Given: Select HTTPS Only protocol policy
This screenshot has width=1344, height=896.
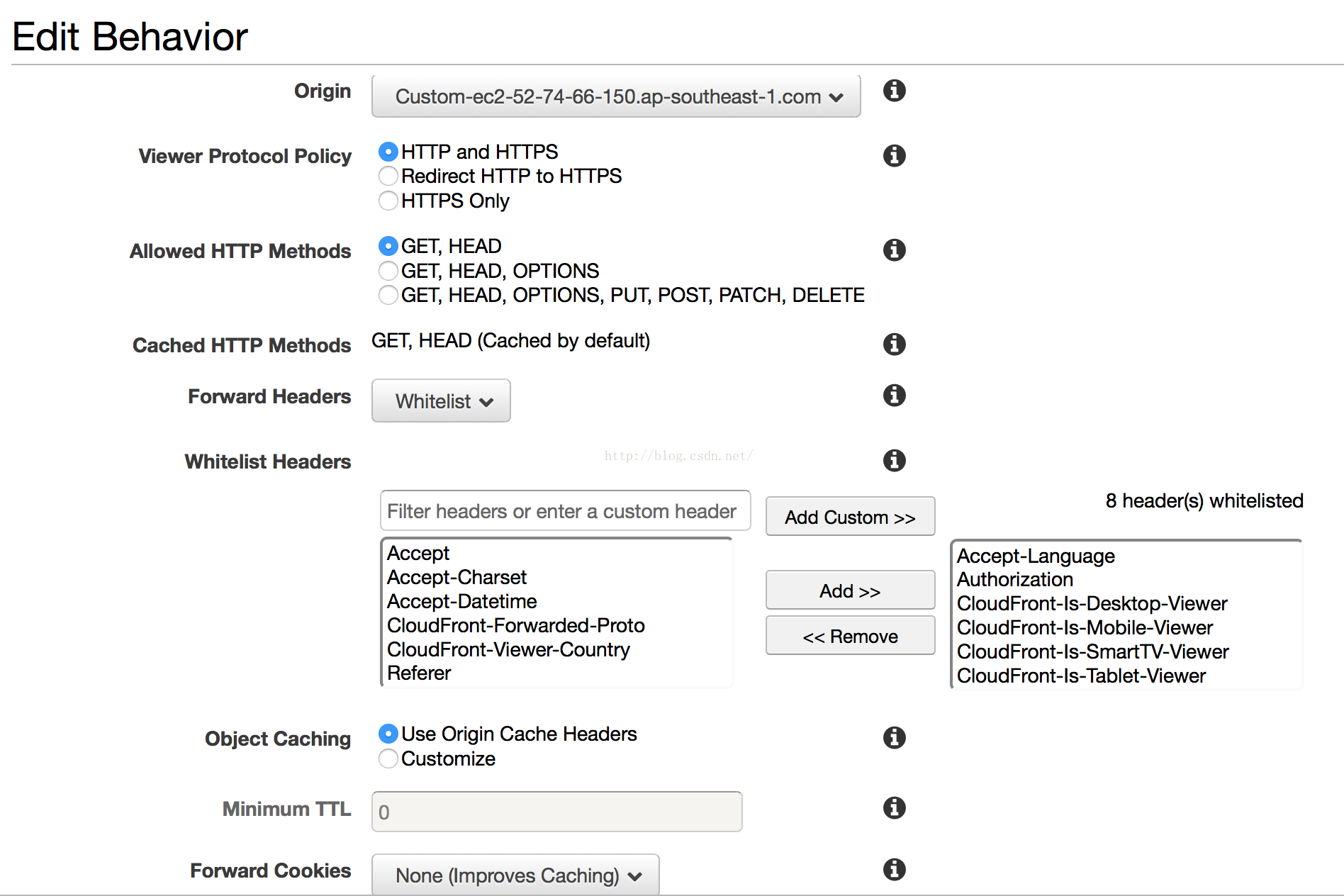Looking at the screenshot, I should pyautogui.click(x=388, y=201).
